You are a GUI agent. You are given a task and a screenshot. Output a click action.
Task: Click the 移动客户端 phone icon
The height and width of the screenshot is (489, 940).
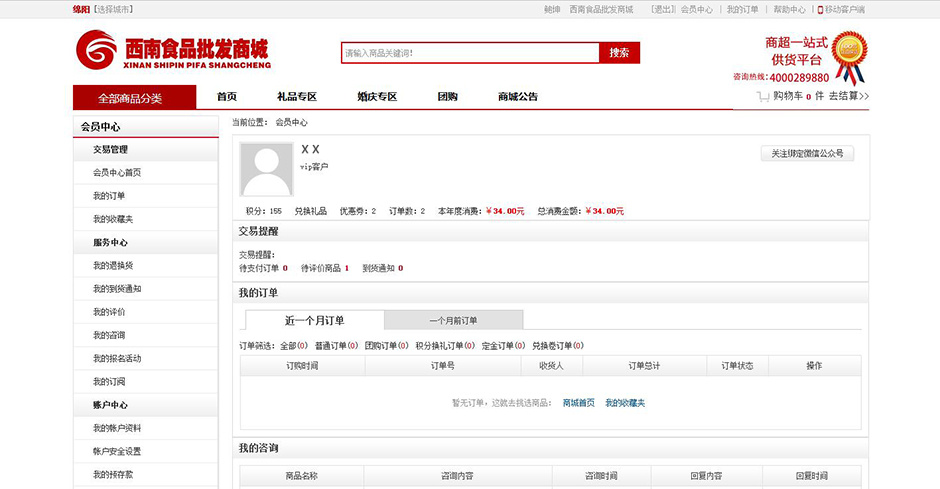click(x=820, y=9)
